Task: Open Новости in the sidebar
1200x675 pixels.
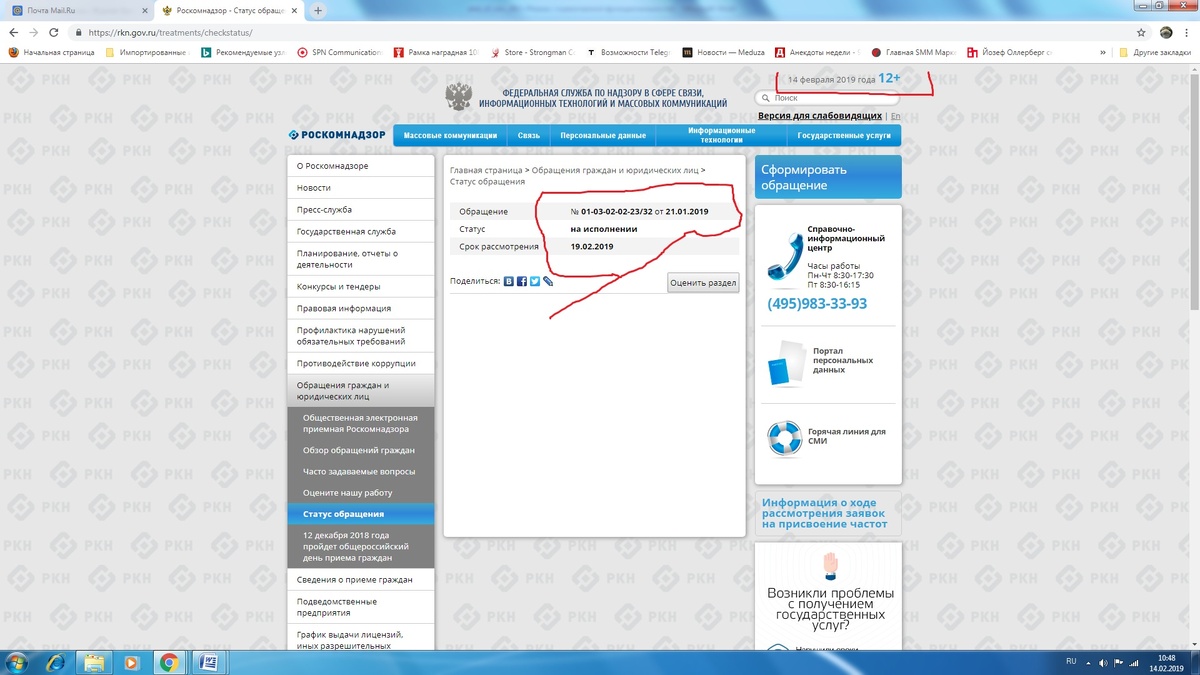Action: [x=360, y=188]
